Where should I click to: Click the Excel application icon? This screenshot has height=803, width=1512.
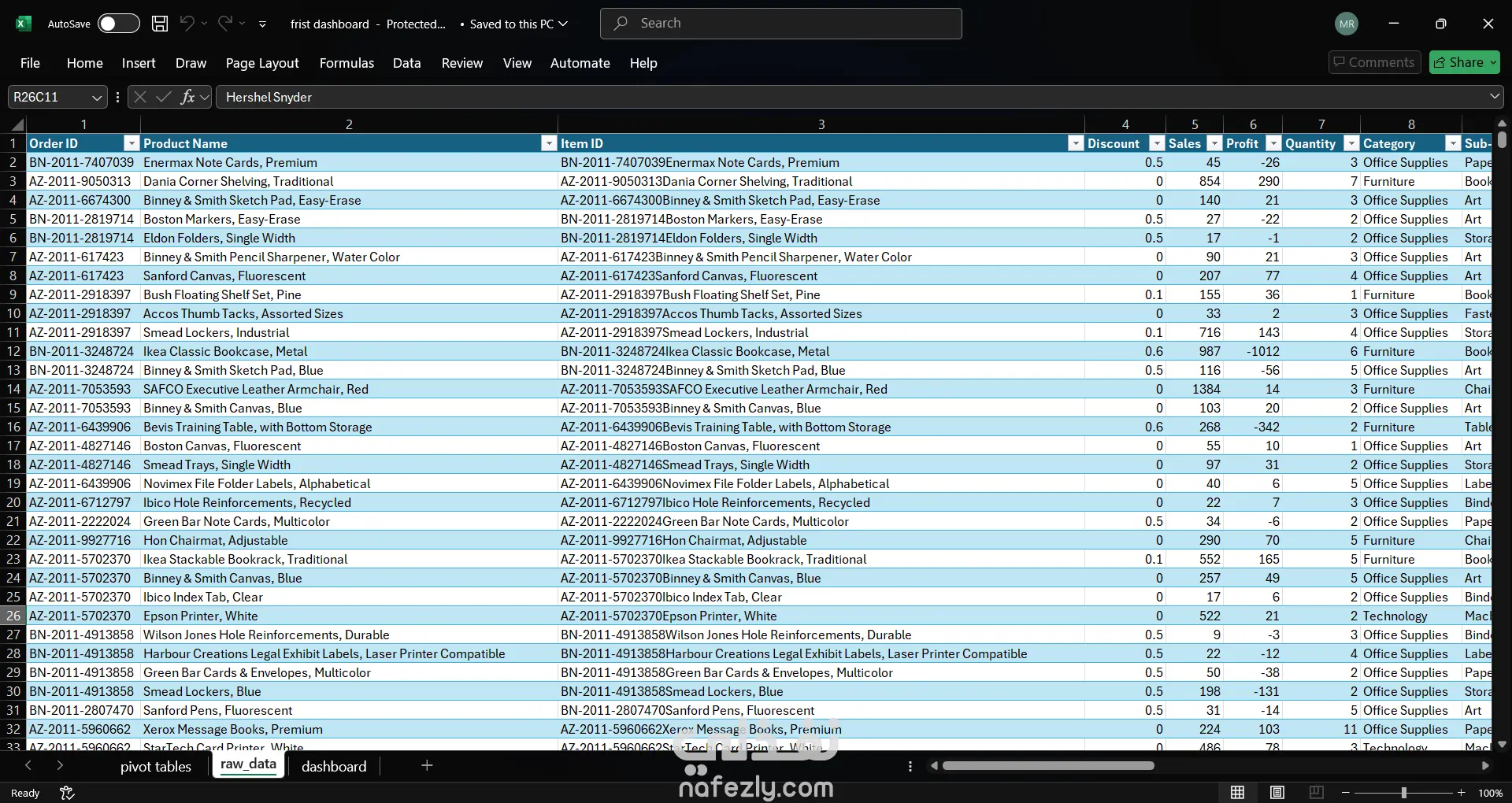click(x=24, y=24)
